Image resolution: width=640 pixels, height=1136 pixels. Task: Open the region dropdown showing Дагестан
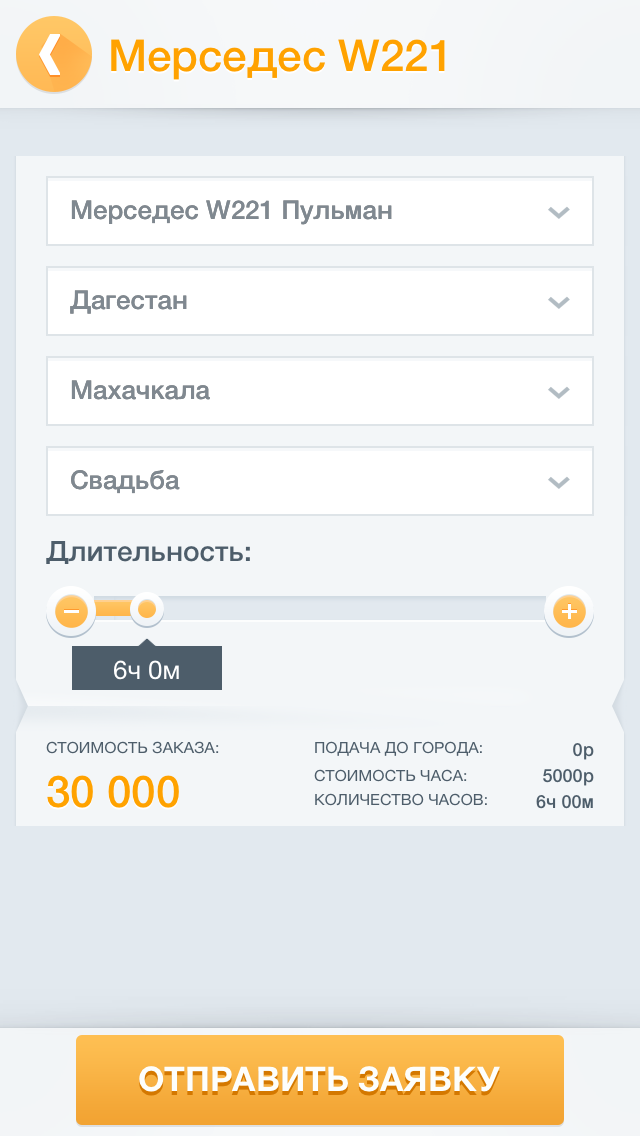[x=320, y=301]
